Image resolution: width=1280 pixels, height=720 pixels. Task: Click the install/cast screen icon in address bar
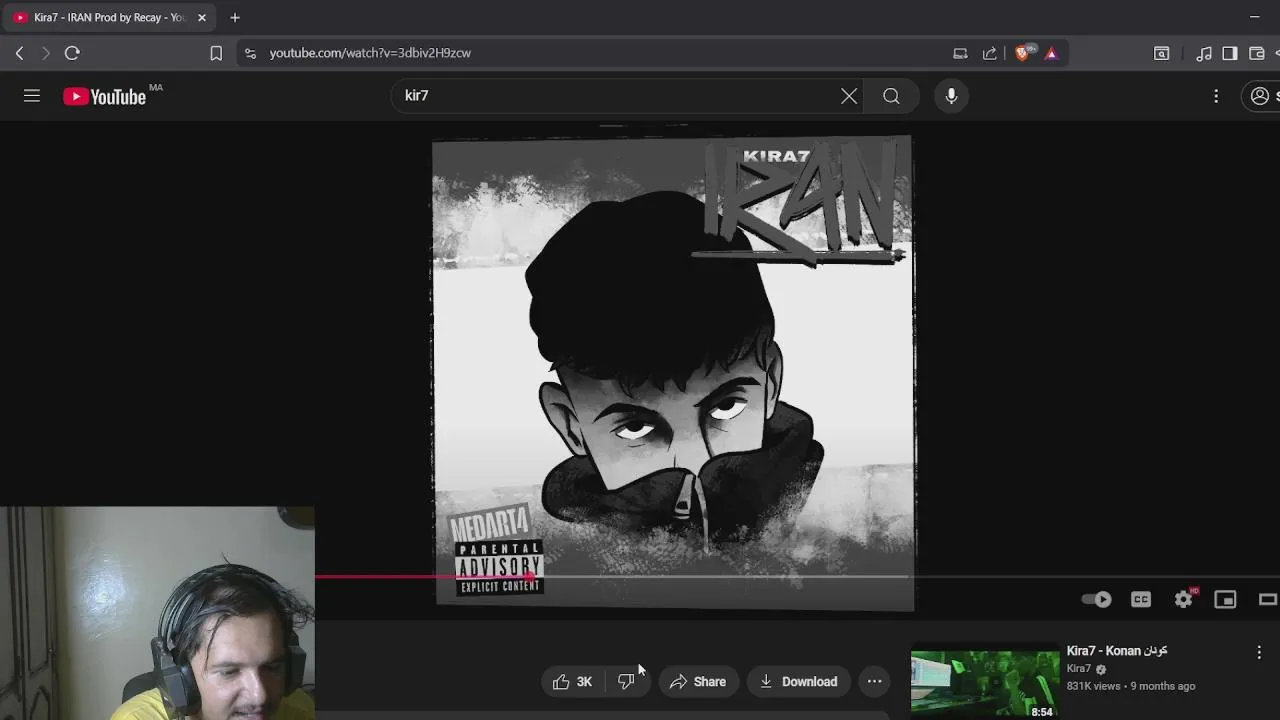pos(960,53)
